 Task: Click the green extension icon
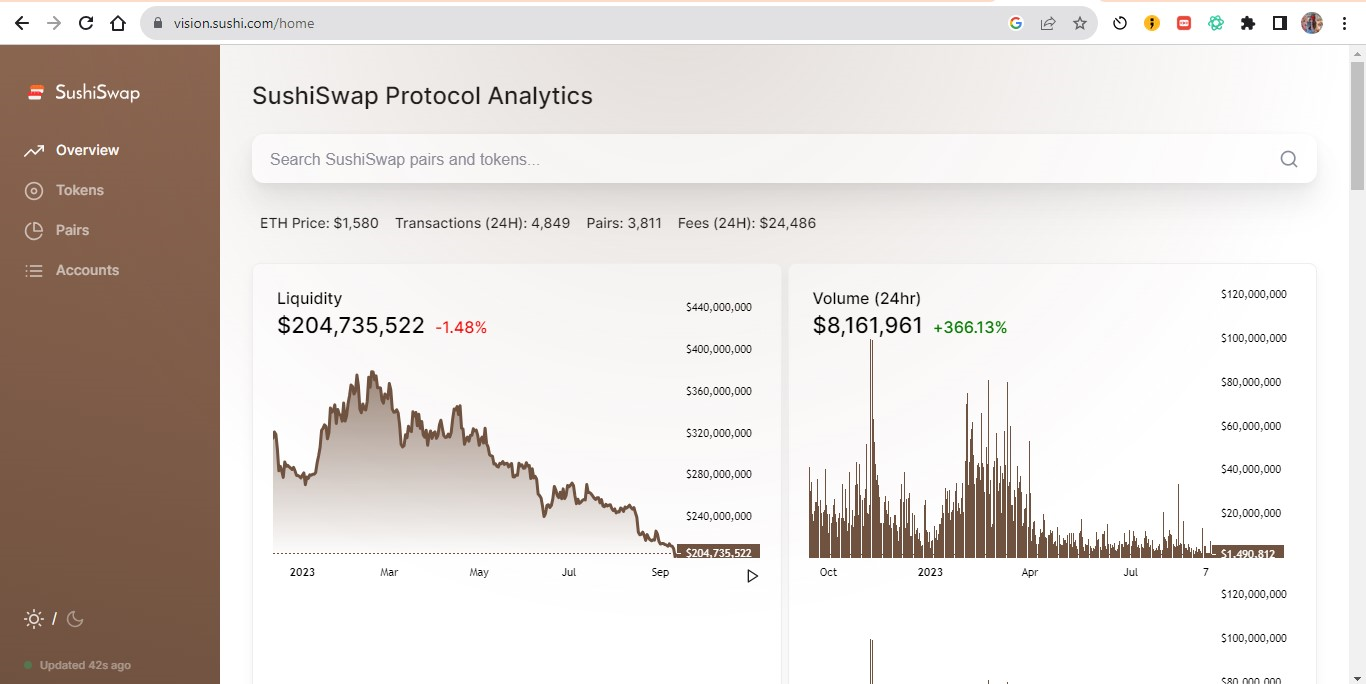tap(1216, 23)
